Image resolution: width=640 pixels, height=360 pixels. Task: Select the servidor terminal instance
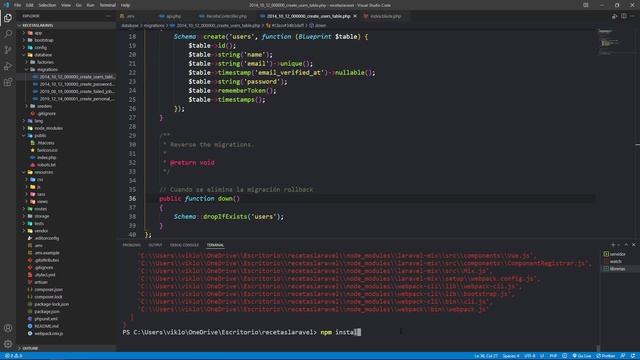click(617, 254)
